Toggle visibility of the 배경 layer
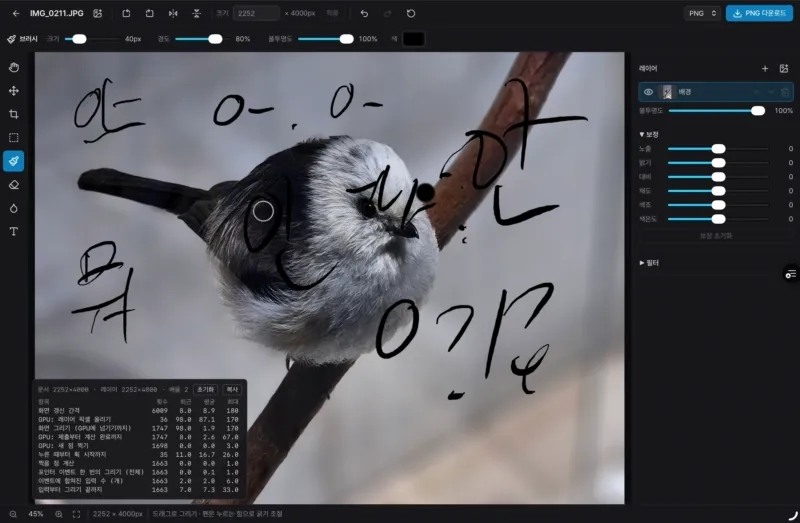 pyautogui.click(x=648, y=92)
